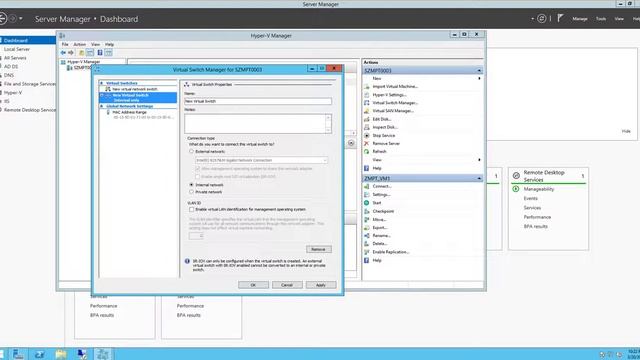Select Private network radio button
The height and width of the screenshot is (360, 640).
coord(191,192)
